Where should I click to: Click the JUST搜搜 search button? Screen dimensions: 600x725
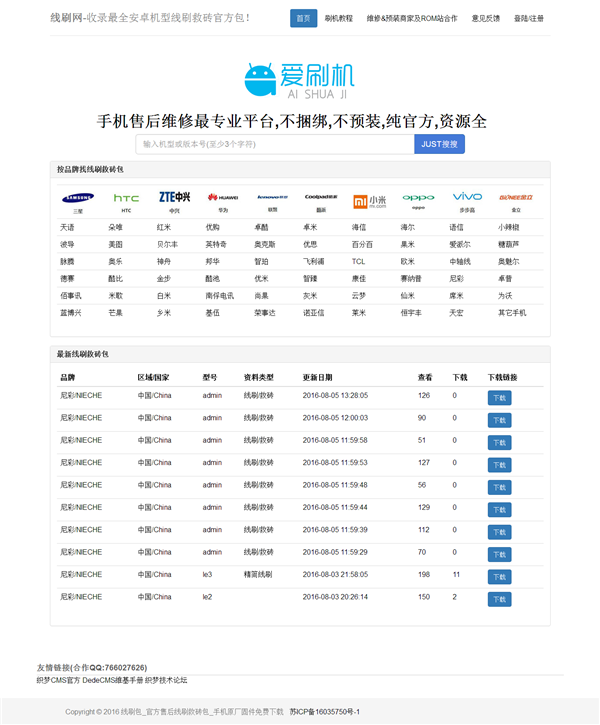point(439,144)
